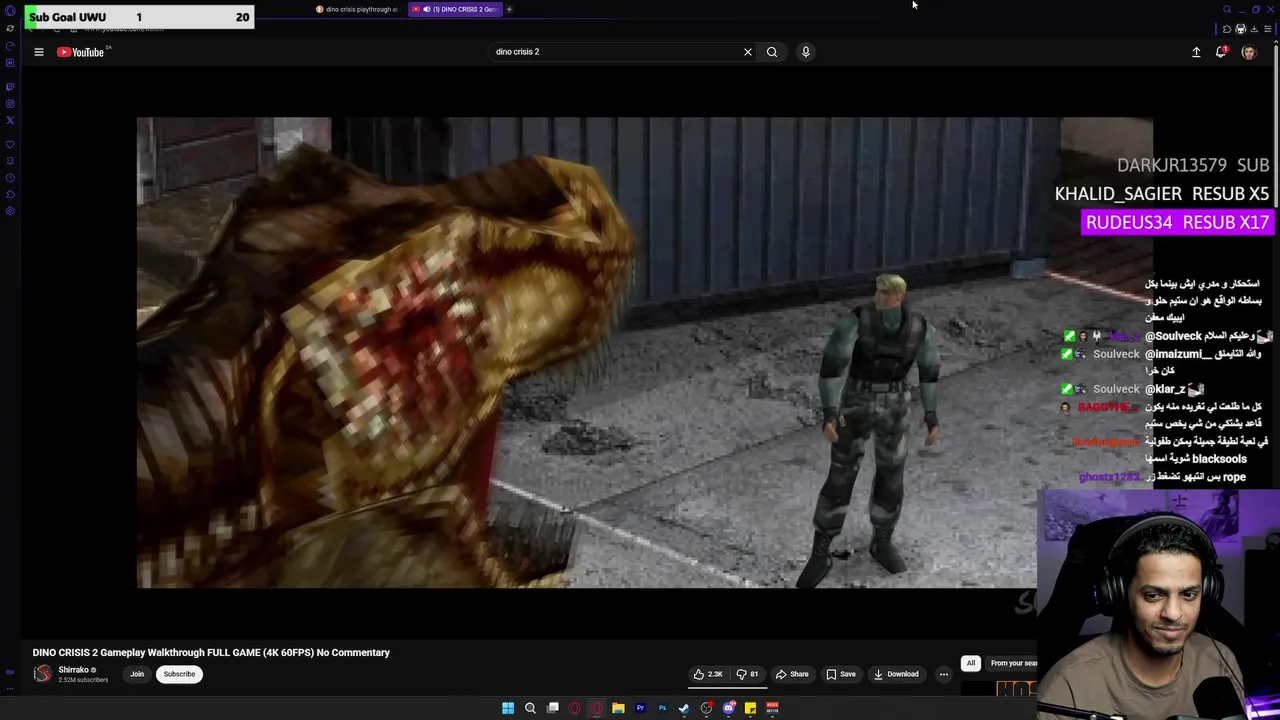
Task: Open Instagram in the Opera sidebar
Action: coord(10,104)
